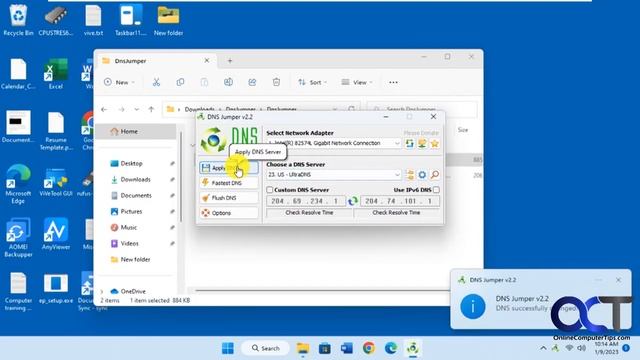Open Chrome from taskbar
The height and width of the screenshot is (360, 640).
coord(369,348)
